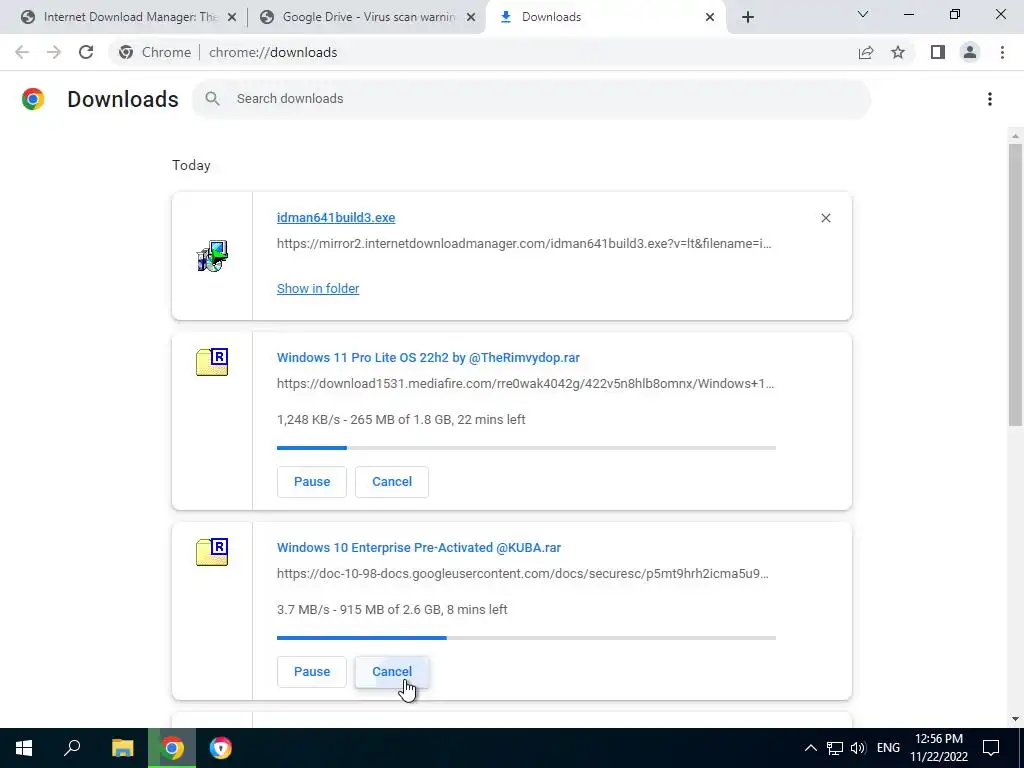1024x768 pixels.
Task: Remove idman641build3.exe from the list
Action: [x=825, y=218]
